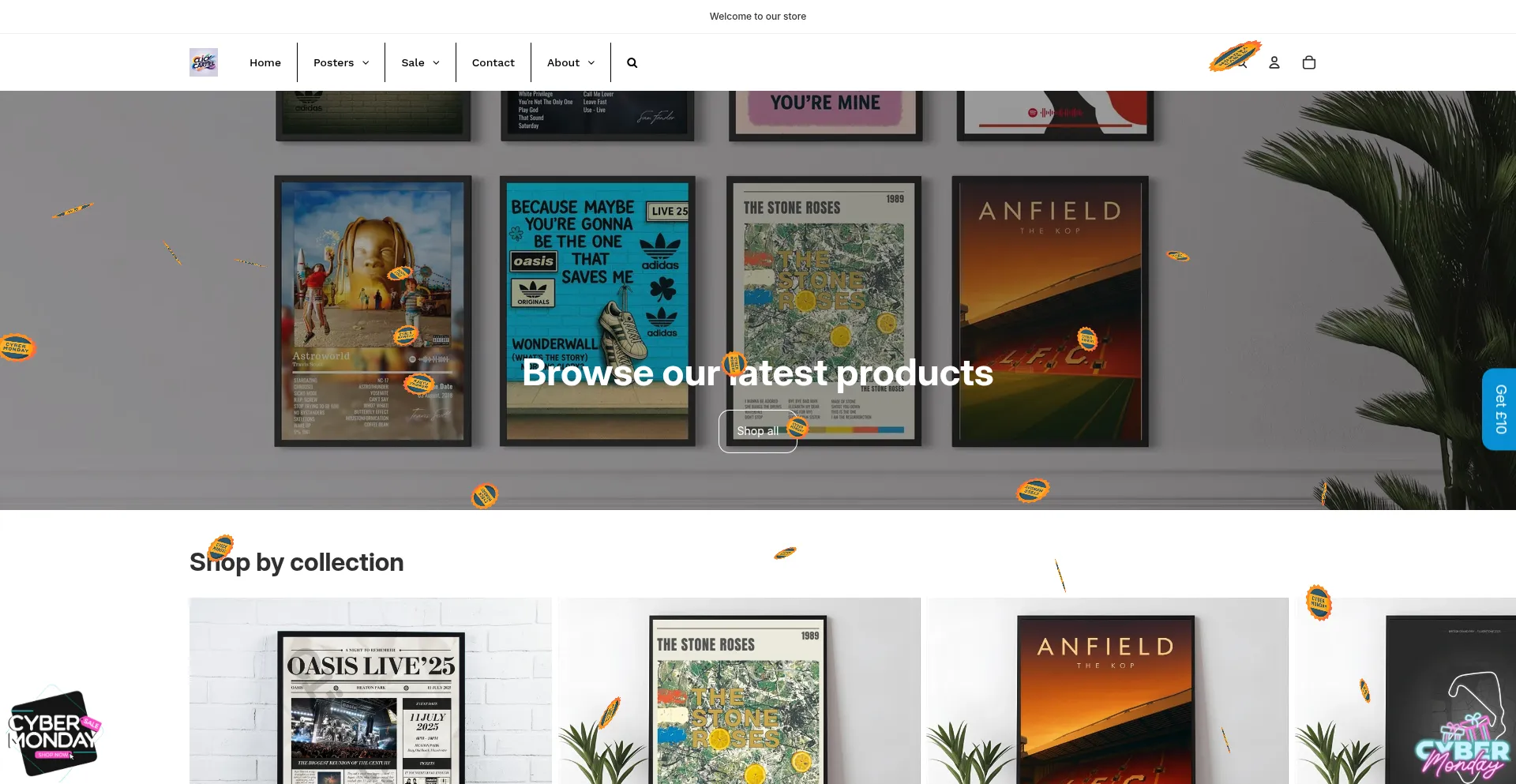Click the store logo in the header
This screenshot has width=1516, height=784.
(204, 62)
